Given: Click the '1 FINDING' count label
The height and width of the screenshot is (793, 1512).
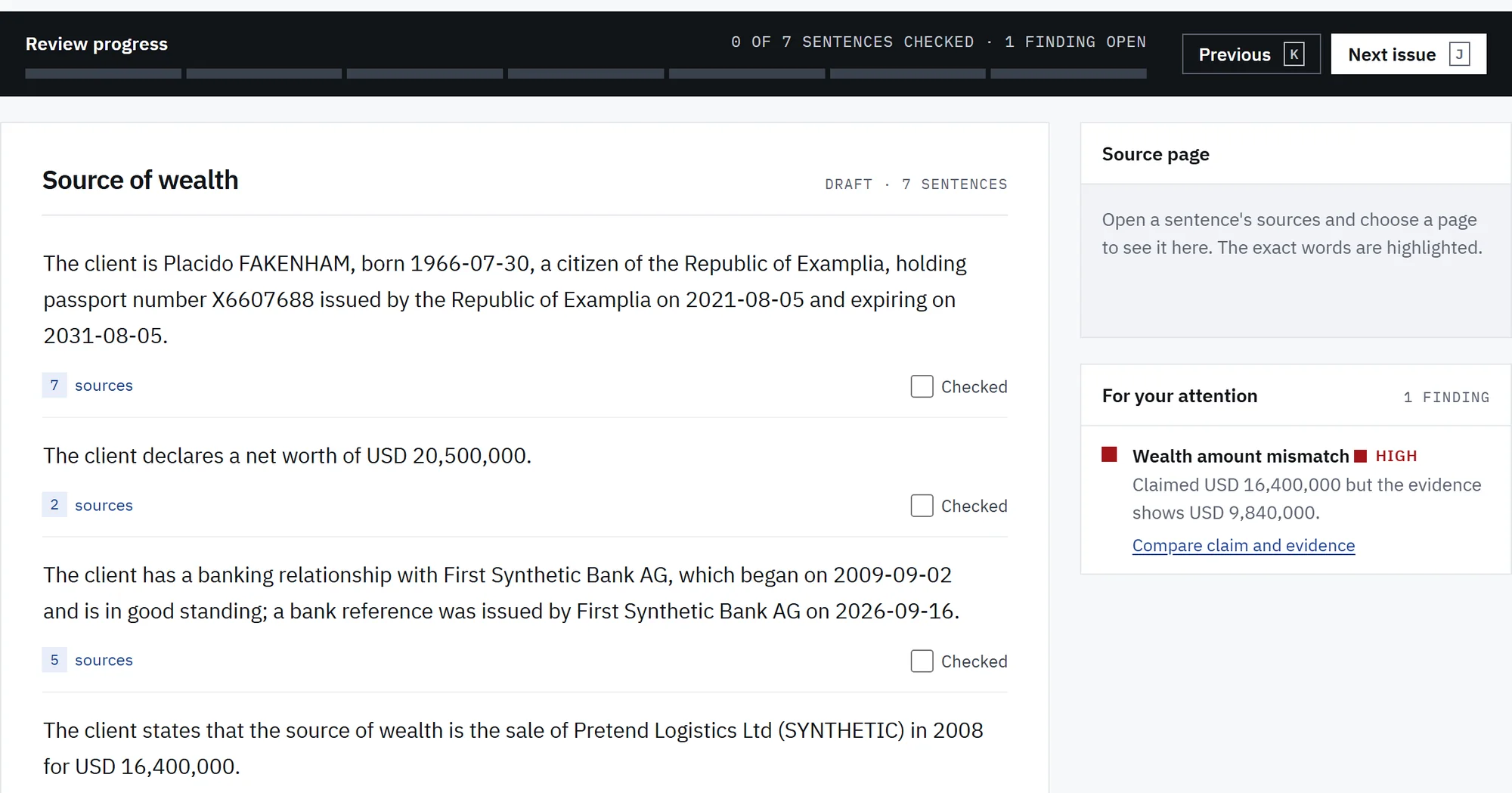Looking at the screenshot, I should (x=1446, y=397).
